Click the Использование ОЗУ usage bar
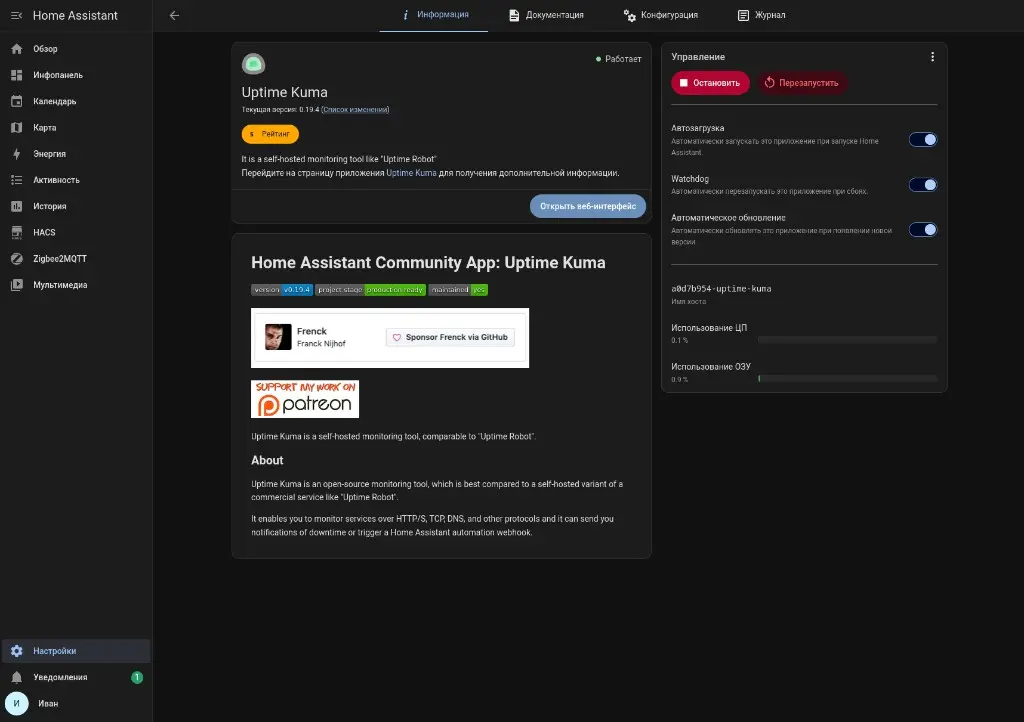Screen dimensions: 1024x722 tap(847, 379)
